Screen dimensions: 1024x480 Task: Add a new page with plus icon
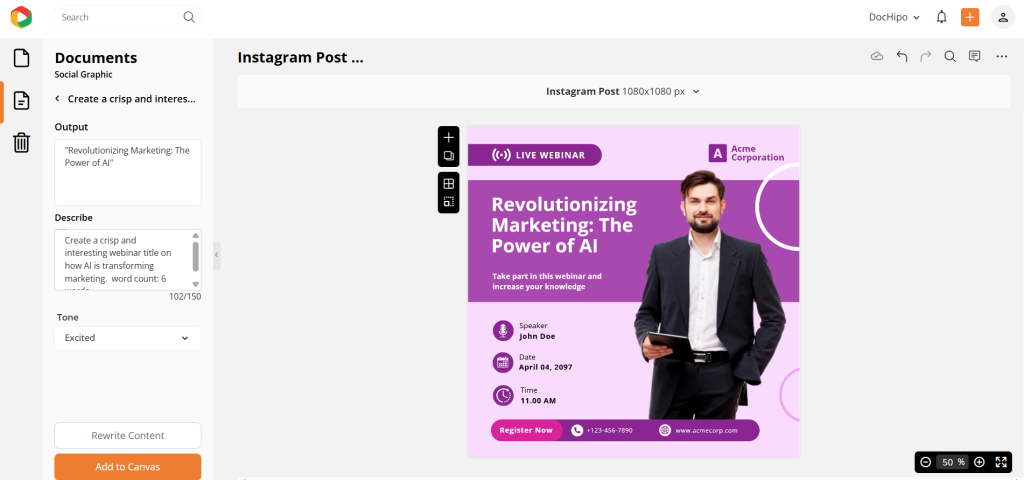449,137
